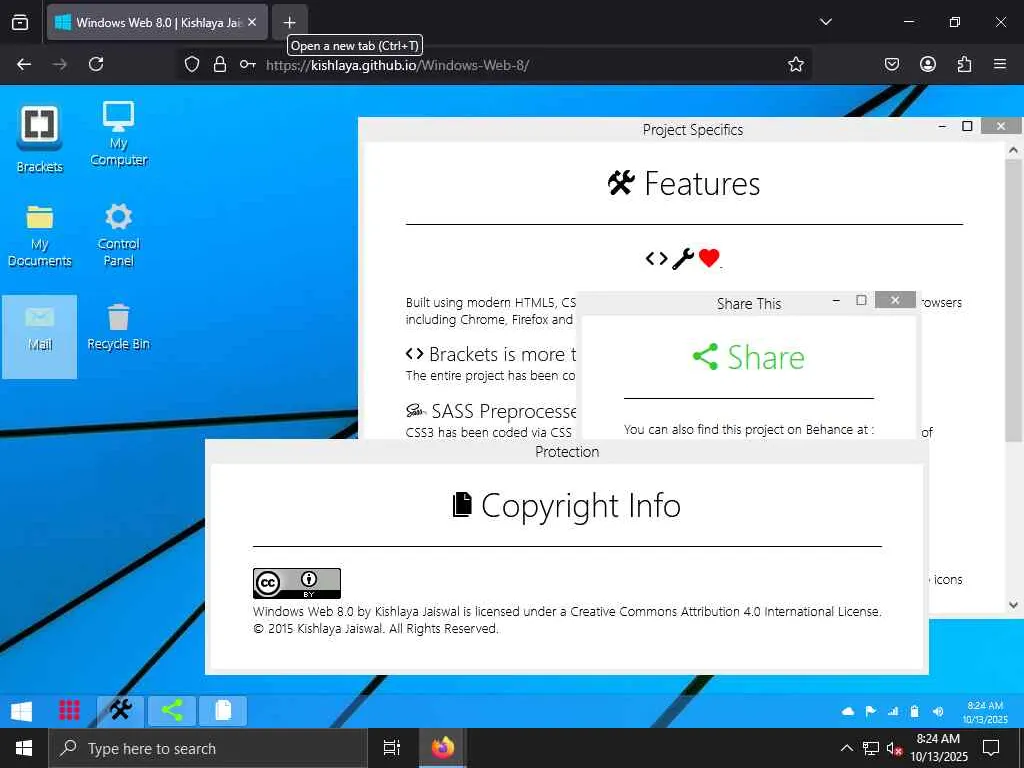The height and width of the screenshot is (768, 1024).
Task: Select the Protection window title bar
Action: pos(567,452)
